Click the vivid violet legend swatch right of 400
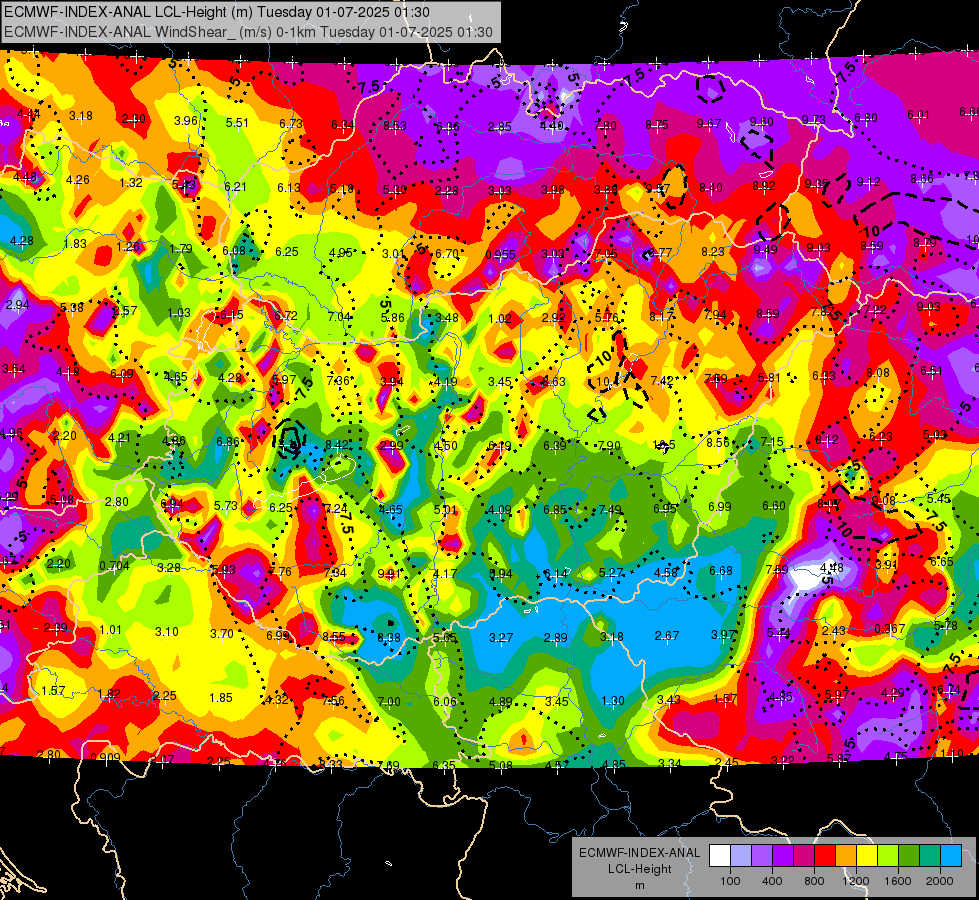 click(x=783, y=856)
